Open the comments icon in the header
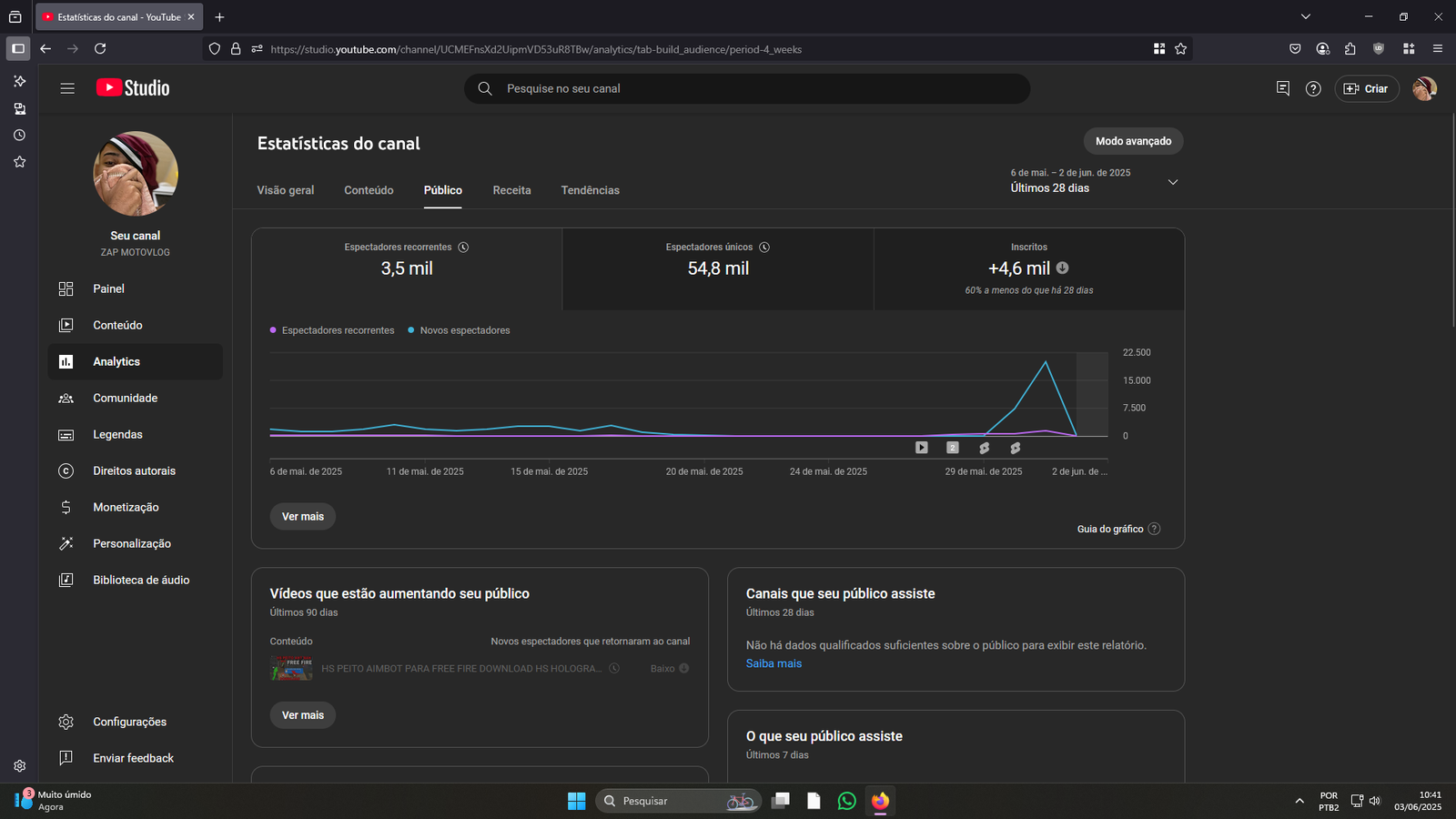Screen dimensions: 1456x819 click(1283, 88)
